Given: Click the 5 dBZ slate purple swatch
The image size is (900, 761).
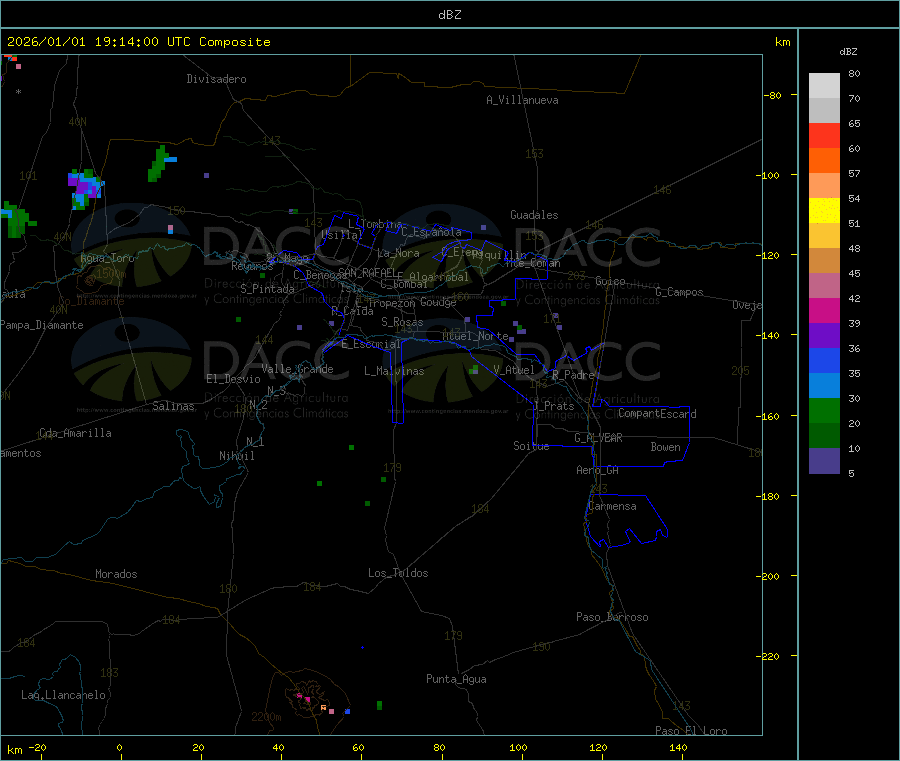Looking at the screenshot, I should click(824, 460).
